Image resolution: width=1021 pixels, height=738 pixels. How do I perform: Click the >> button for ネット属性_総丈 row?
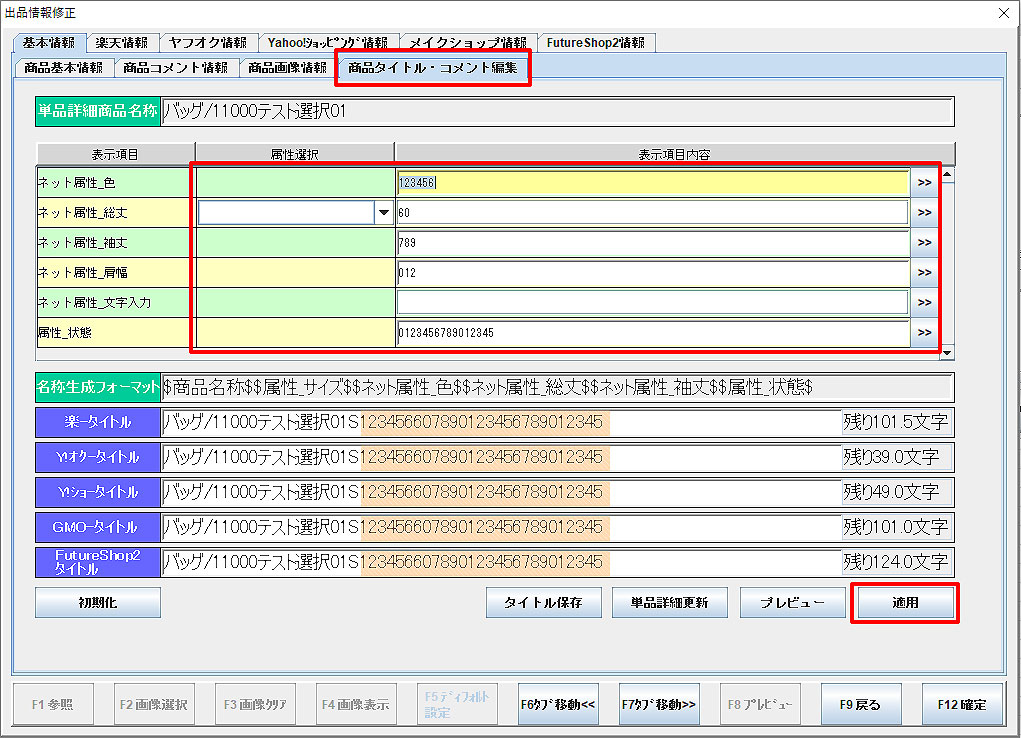pyautogui.click(x=923, y=213)
